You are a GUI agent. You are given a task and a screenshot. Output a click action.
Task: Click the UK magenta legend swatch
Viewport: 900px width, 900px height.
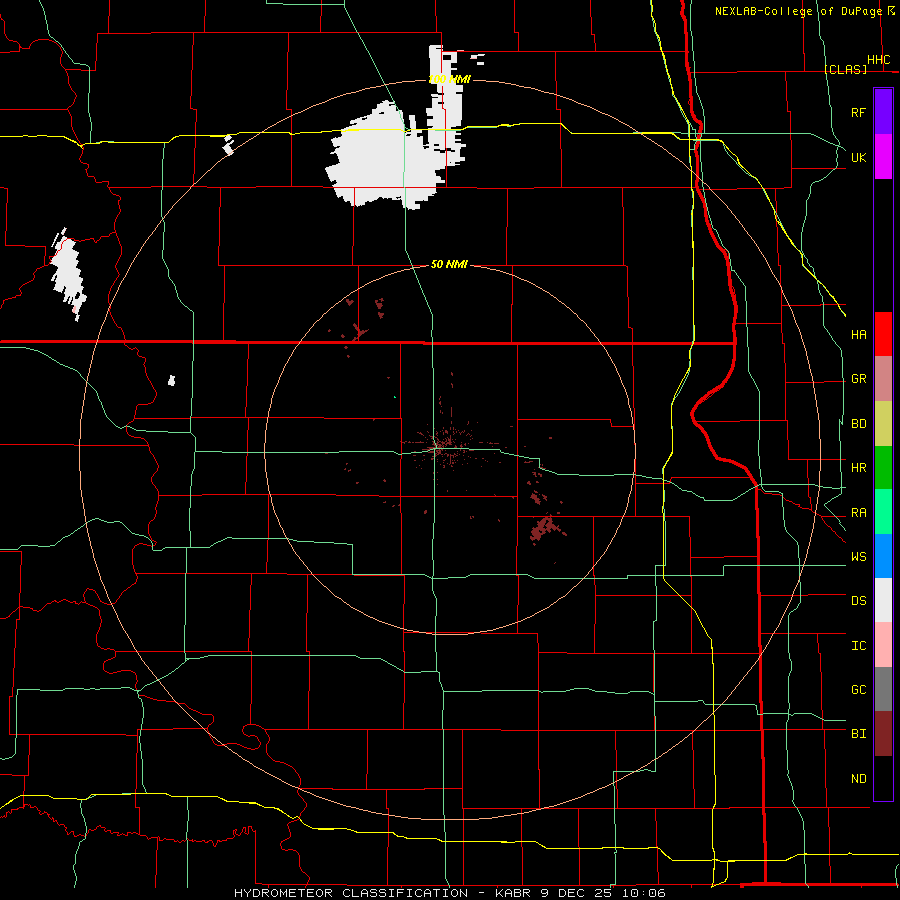pos(883,157)
